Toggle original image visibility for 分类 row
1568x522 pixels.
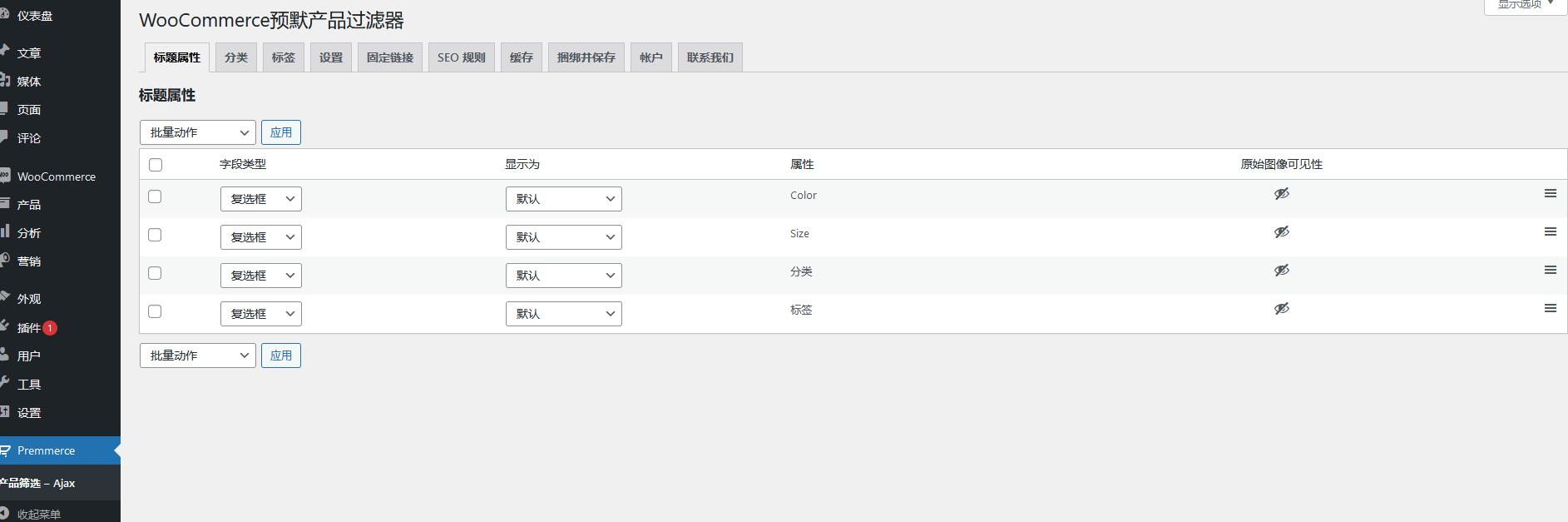[1281, 271]
